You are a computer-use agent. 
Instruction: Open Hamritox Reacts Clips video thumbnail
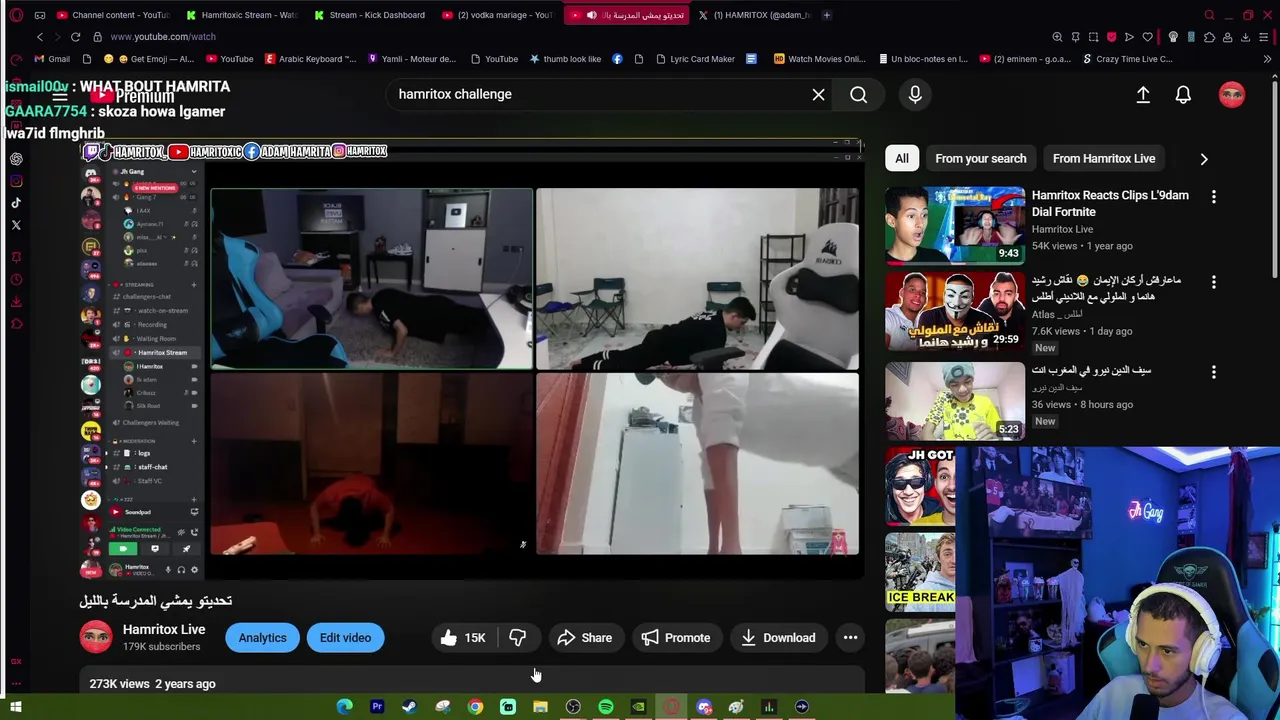[x=955, y=225]
